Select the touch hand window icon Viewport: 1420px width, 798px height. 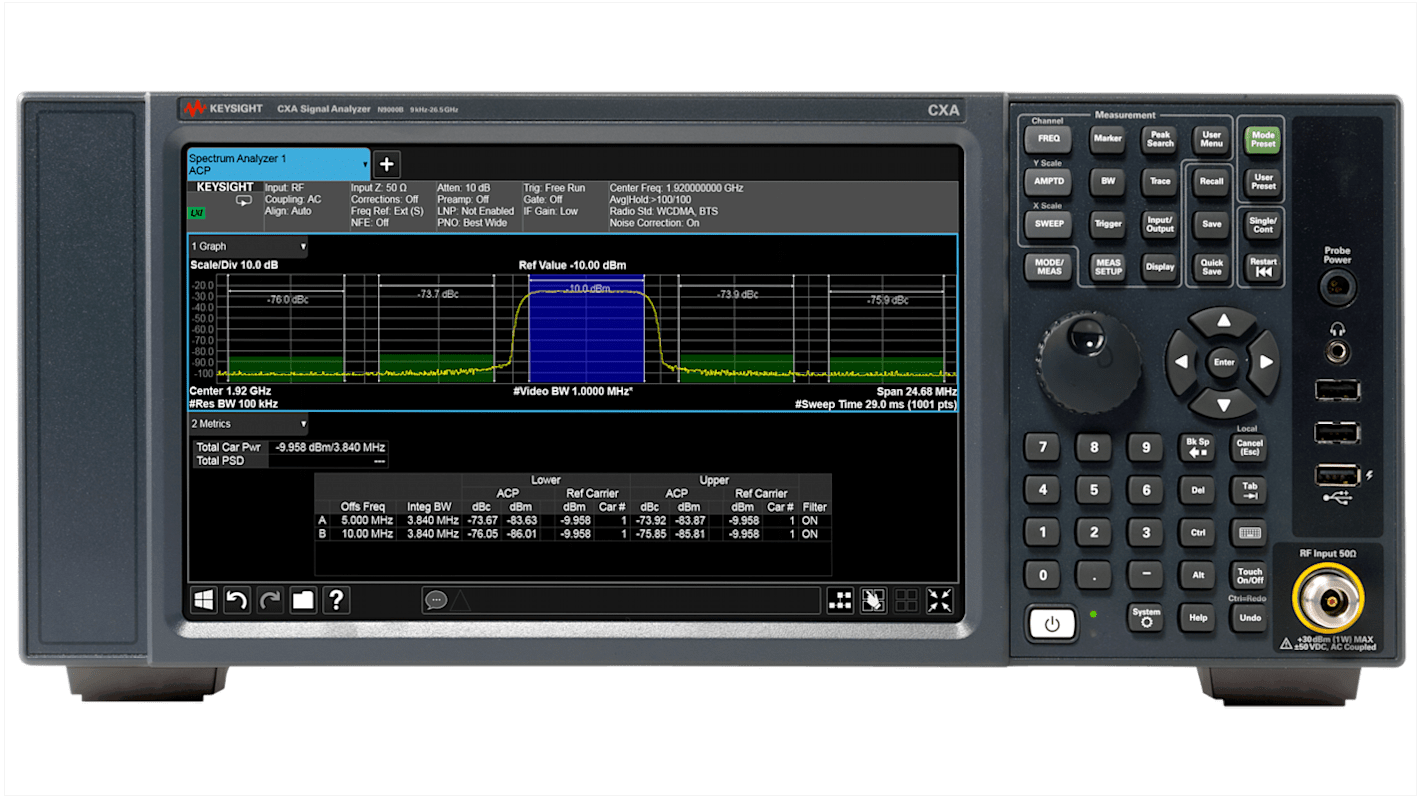coord(873,600)
